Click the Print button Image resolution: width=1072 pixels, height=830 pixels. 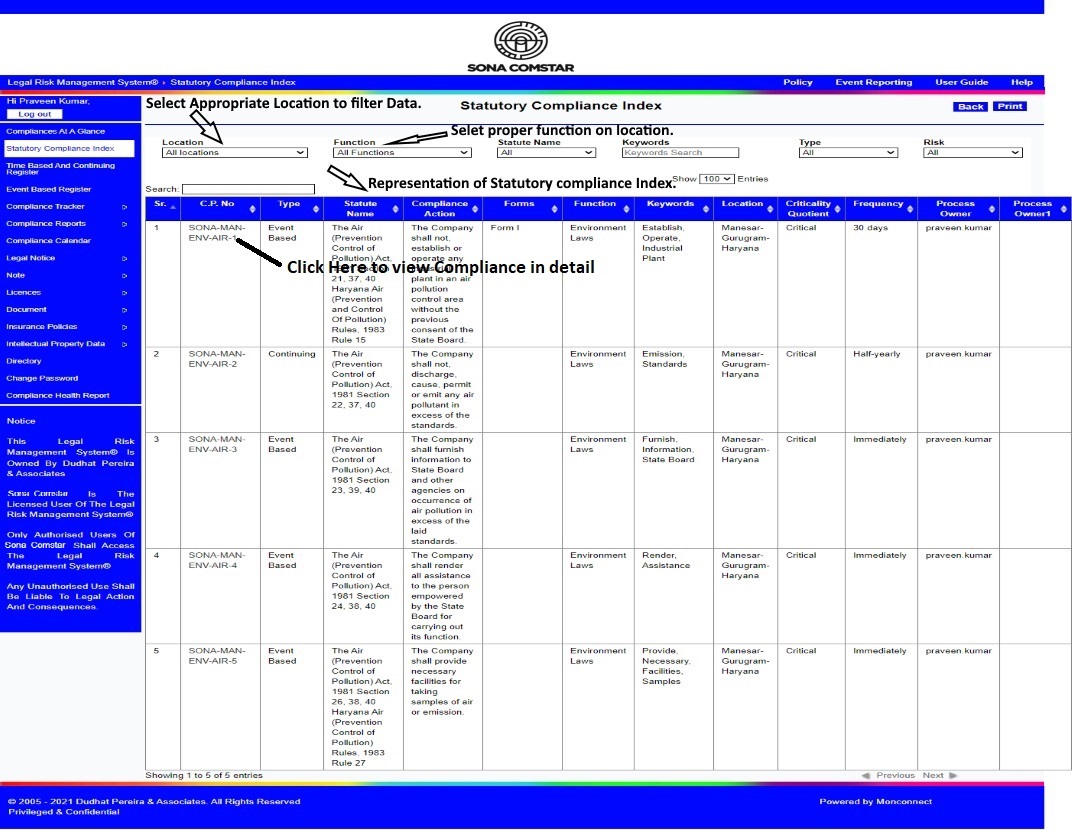pyautogui.click(x=1010, y=106)
